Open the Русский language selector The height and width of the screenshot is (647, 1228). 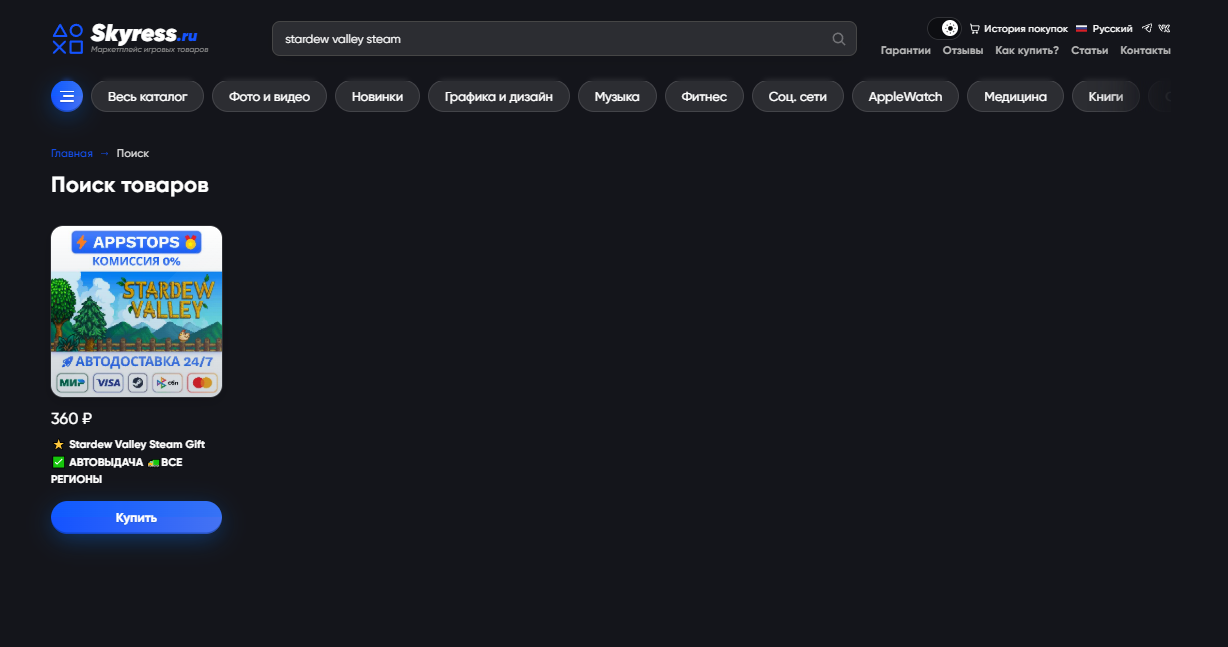[1104, 29]
